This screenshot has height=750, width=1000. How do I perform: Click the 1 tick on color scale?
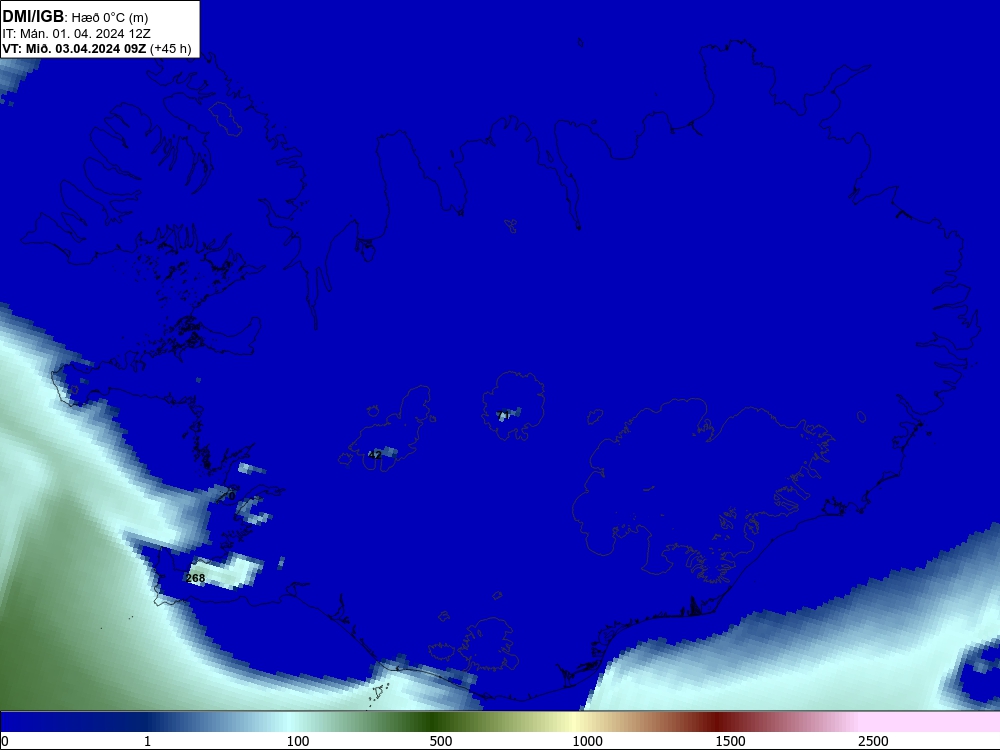pos(147,740)
